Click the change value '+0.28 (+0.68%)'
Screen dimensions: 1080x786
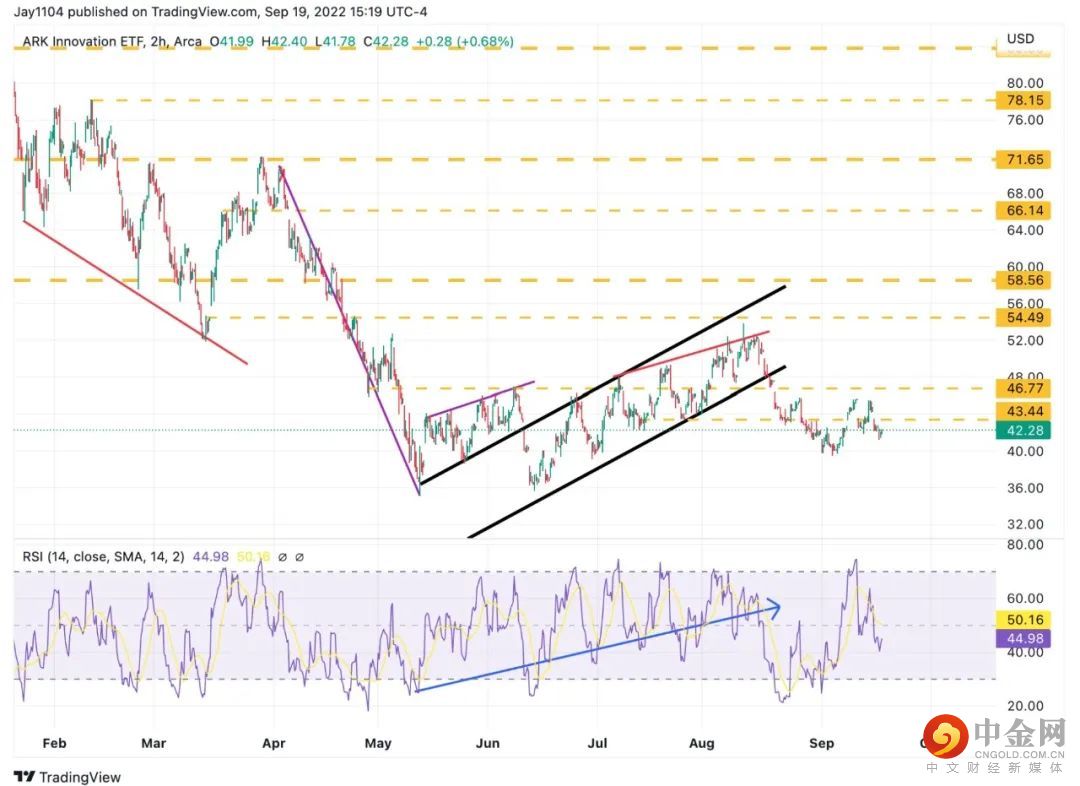pos(465,41)
